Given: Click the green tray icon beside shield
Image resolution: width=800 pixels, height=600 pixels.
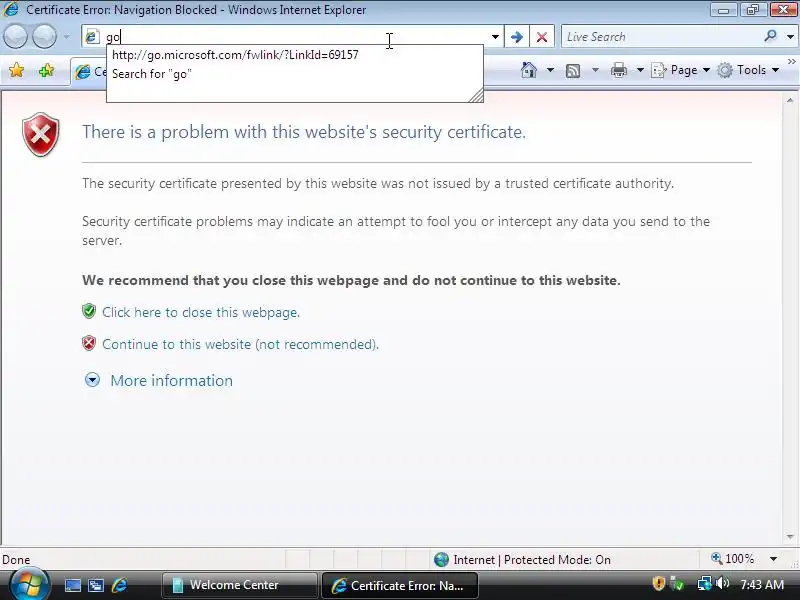Looking at the screenshot, I should click(x=677, y=584).
